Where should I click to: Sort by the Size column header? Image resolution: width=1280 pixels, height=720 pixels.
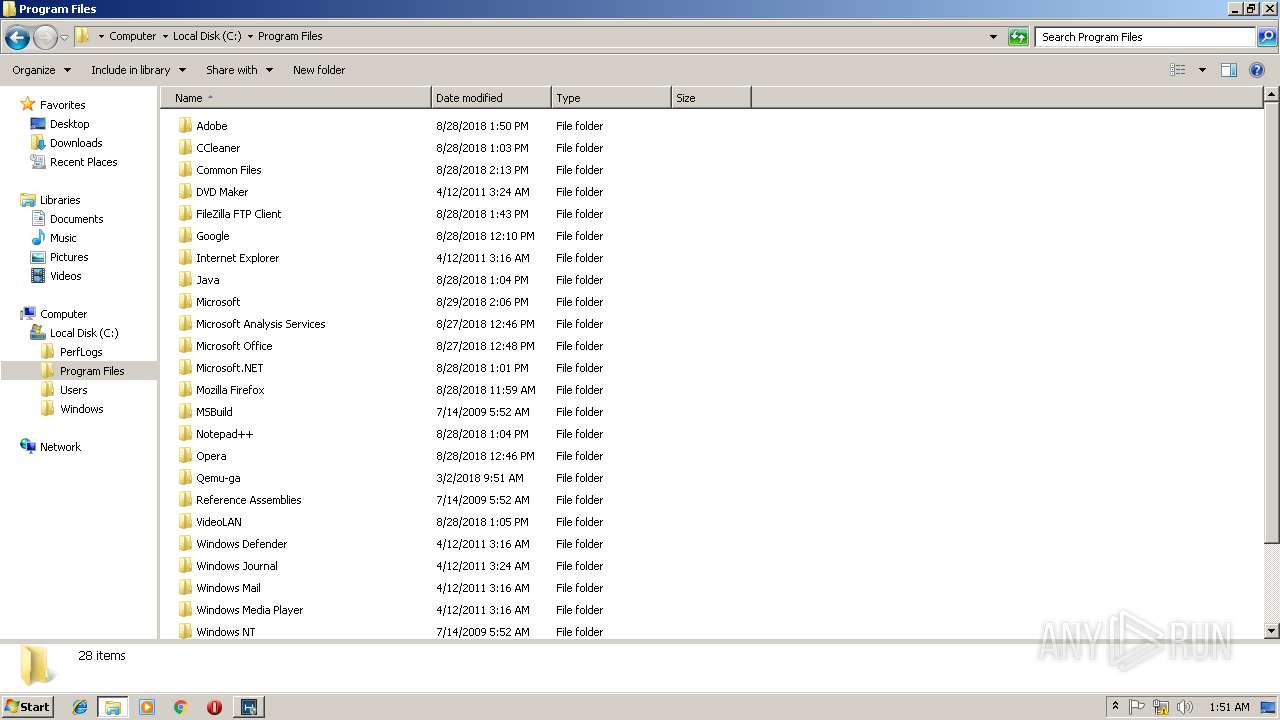pyautogui.click(x=711, y=98)
